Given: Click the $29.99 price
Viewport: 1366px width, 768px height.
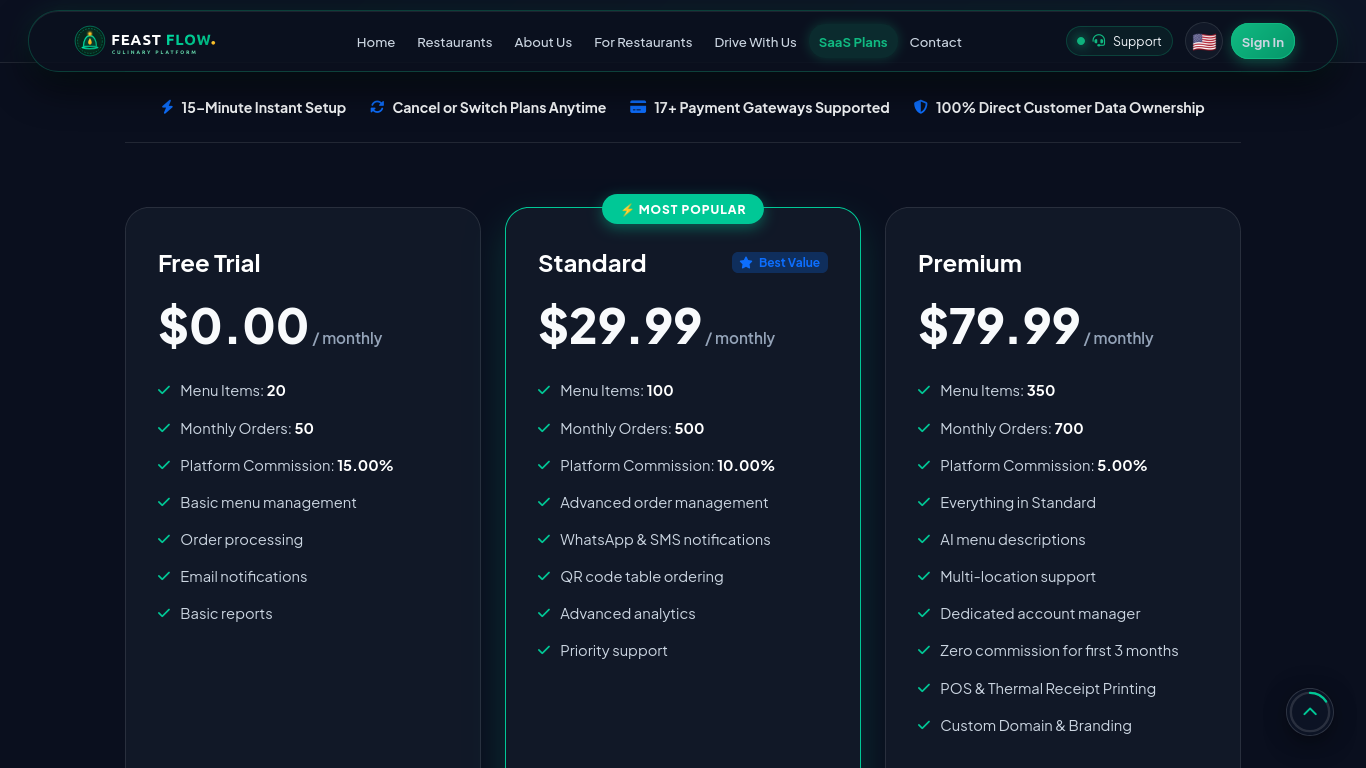Looking at the screenshot, I should 620,326.
